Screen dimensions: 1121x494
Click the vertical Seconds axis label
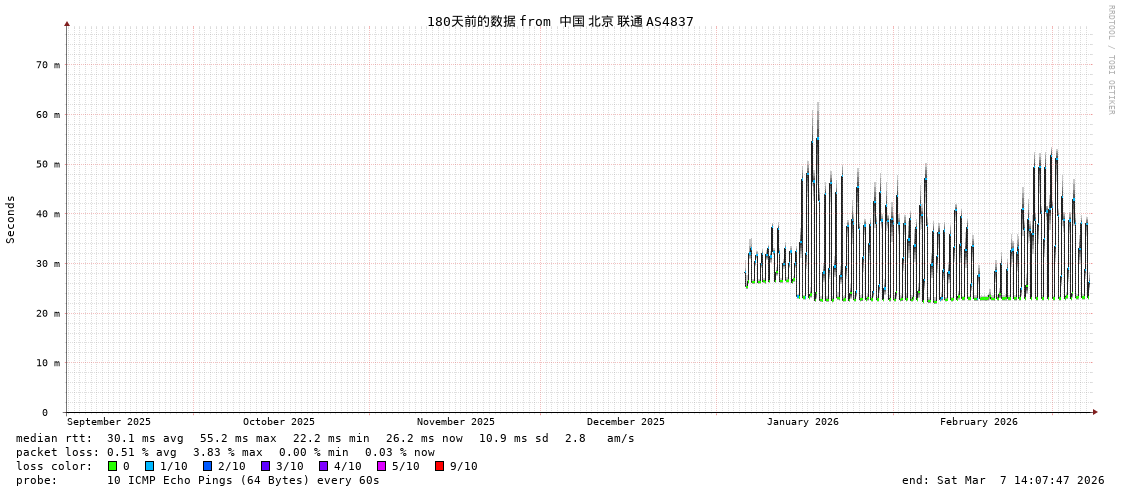11,219
